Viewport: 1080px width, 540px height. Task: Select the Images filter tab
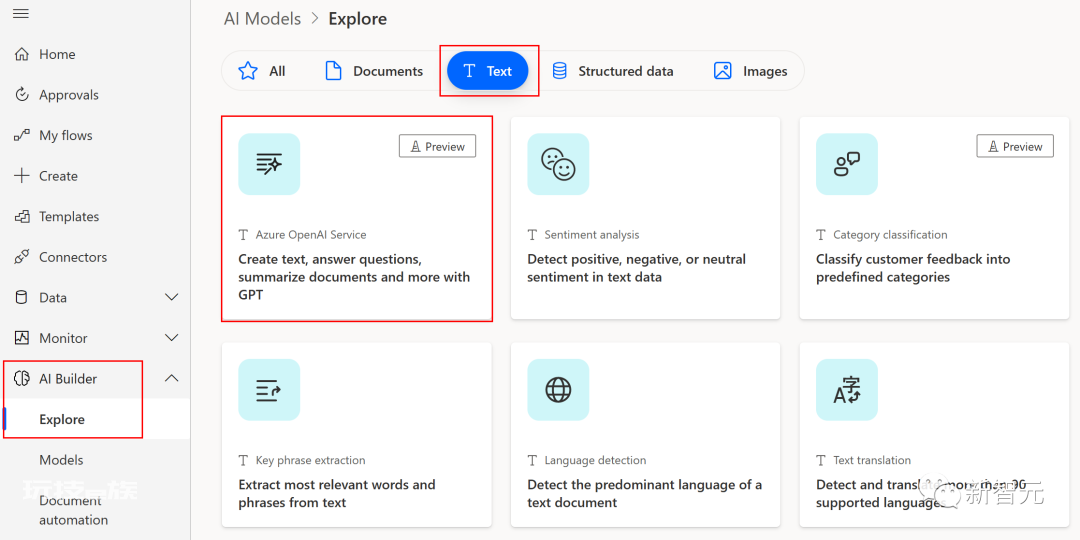(750, 71)
